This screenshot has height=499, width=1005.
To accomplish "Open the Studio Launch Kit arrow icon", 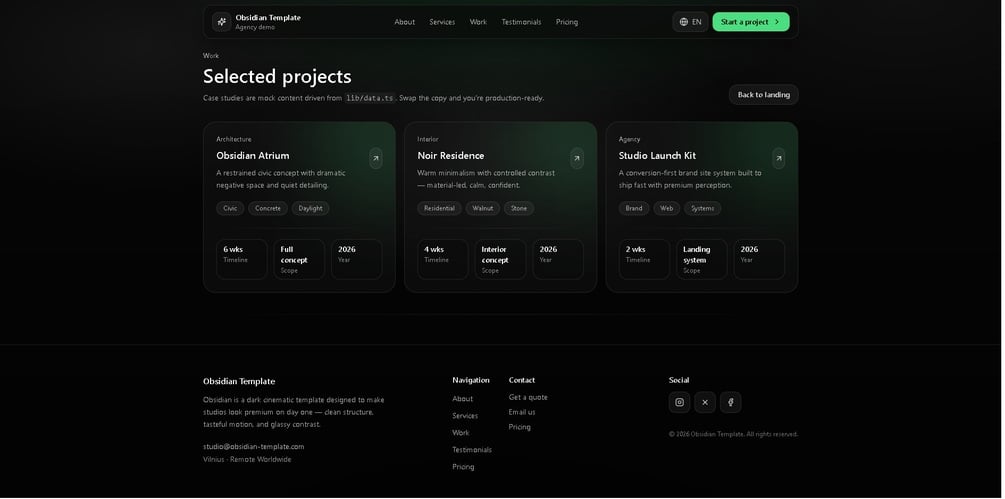I will [x=779, y=158].
